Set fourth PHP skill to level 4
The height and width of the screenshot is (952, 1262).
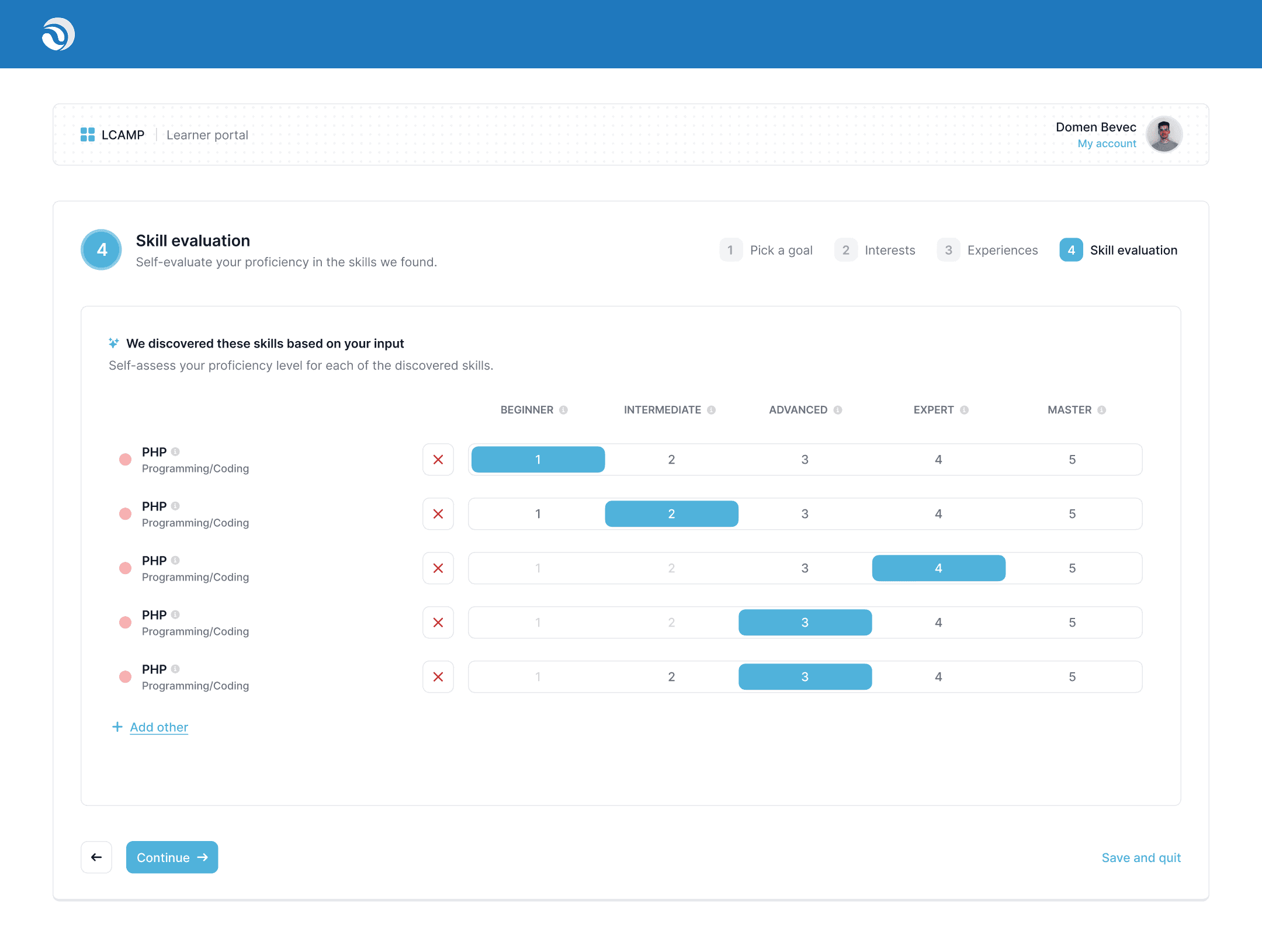point(938,623)
